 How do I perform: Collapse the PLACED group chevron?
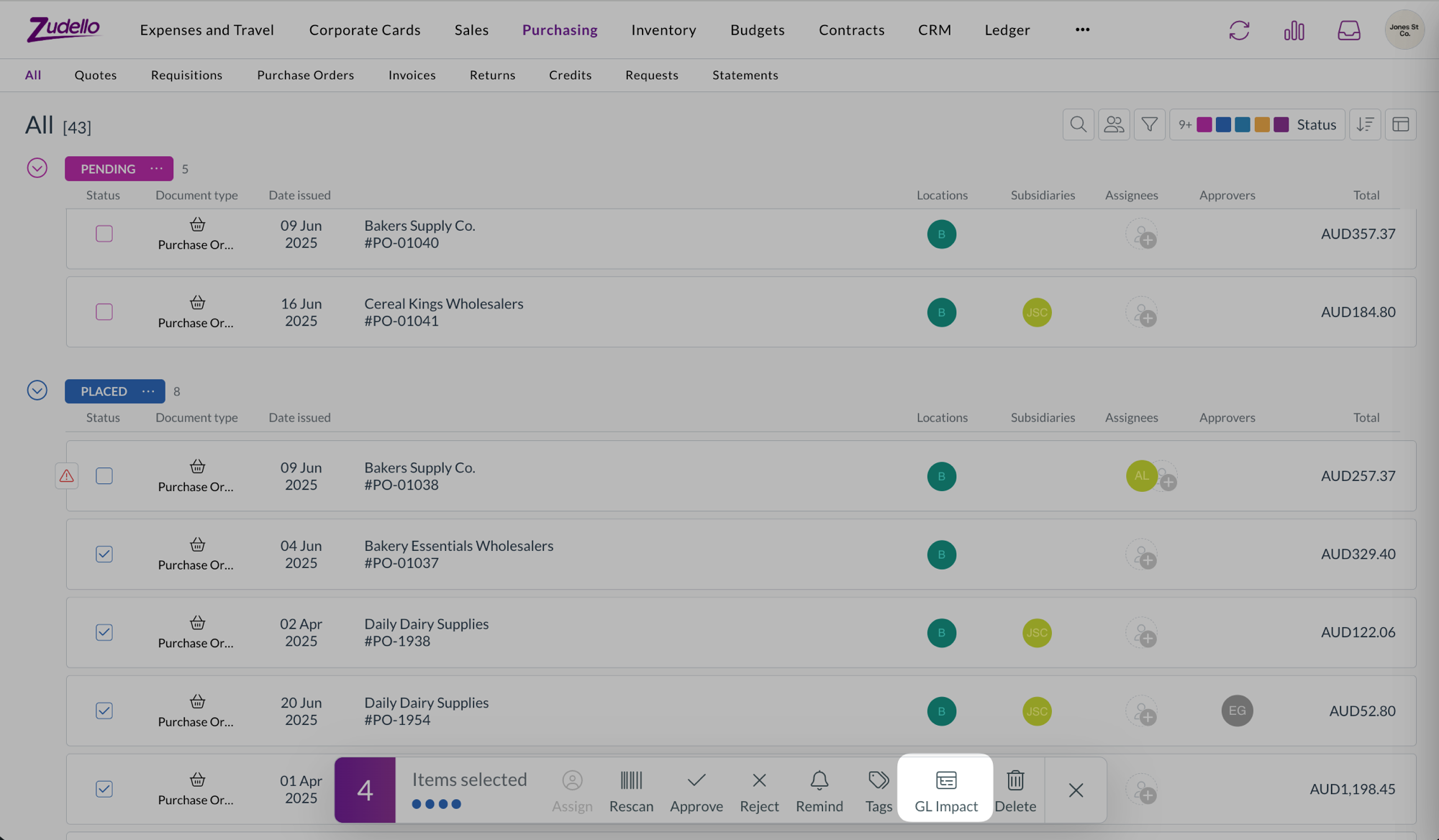[x=37, y=391]
